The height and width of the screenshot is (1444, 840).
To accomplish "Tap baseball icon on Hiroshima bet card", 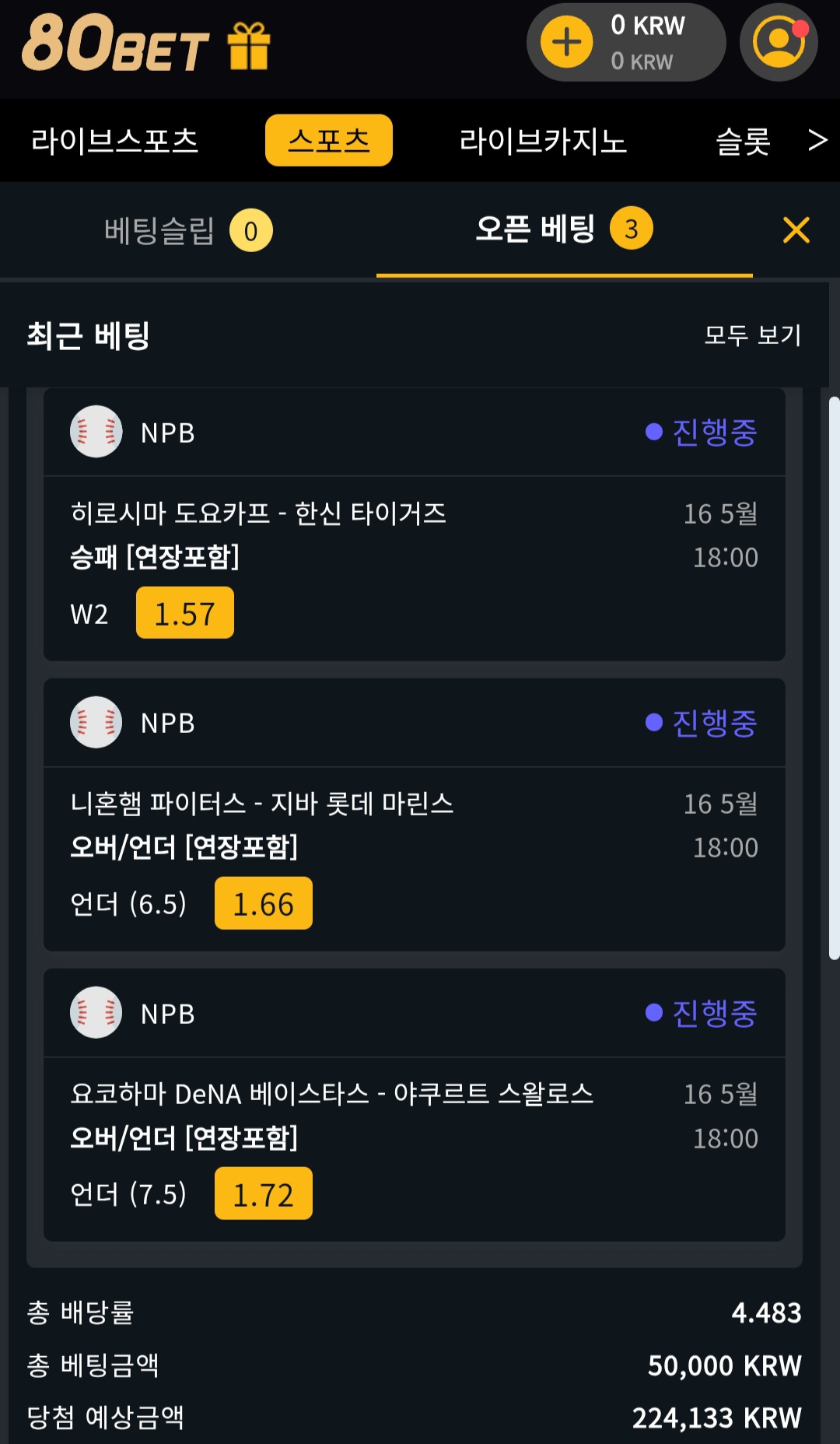I will click(x=96, y=432).
